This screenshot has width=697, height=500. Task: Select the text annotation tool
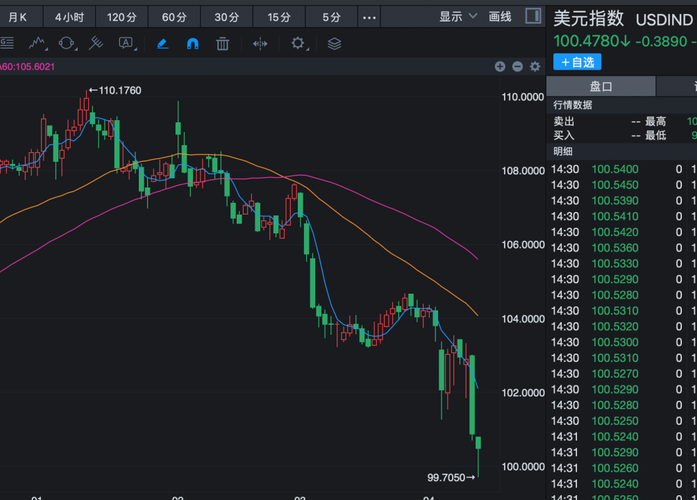(126, 43)
